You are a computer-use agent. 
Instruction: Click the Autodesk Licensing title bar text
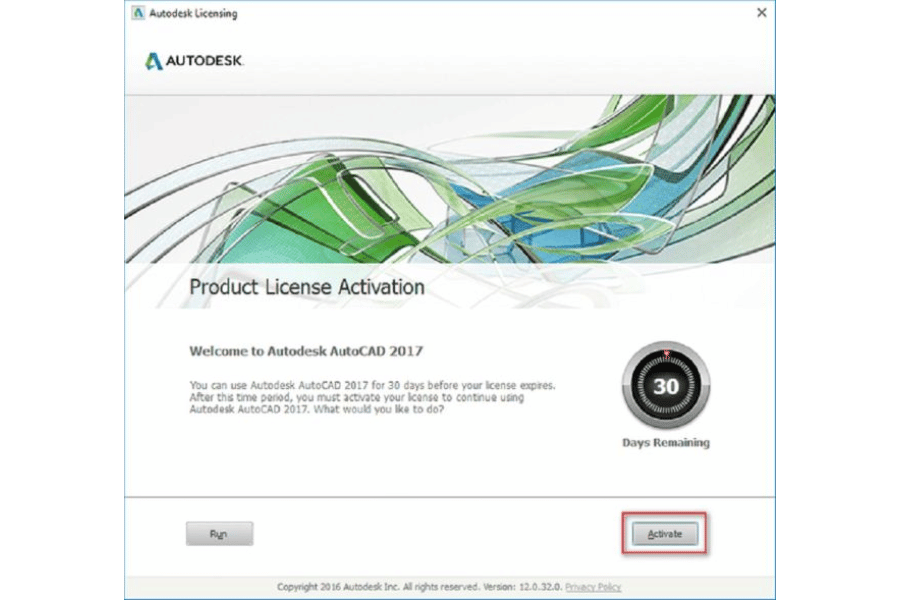[194, 14]
